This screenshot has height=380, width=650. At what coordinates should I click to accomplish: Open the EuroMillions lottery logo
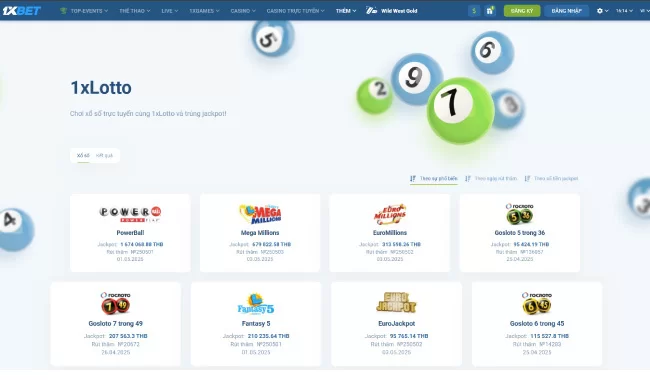click(x=390, y=214)
